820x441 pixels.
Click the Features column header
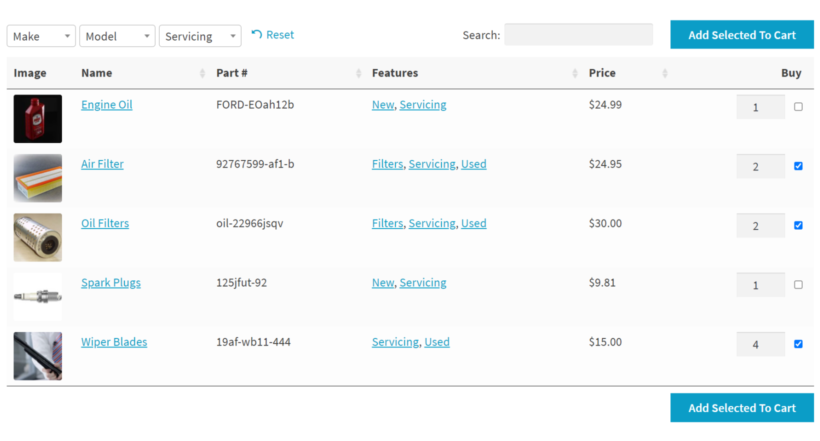click(x=395, y=73)
